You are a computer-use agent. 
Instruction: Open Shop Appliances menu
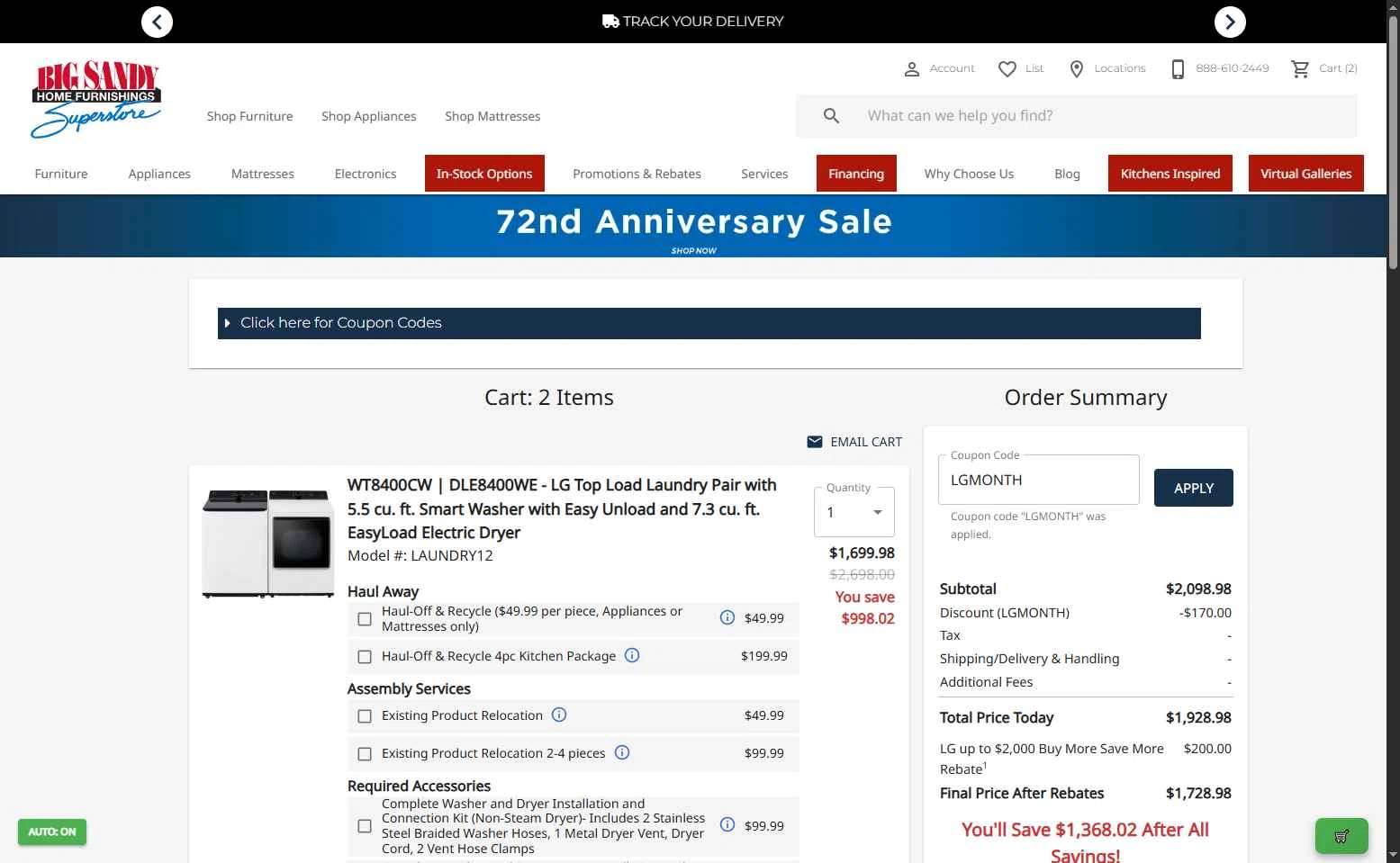point(369,116)
